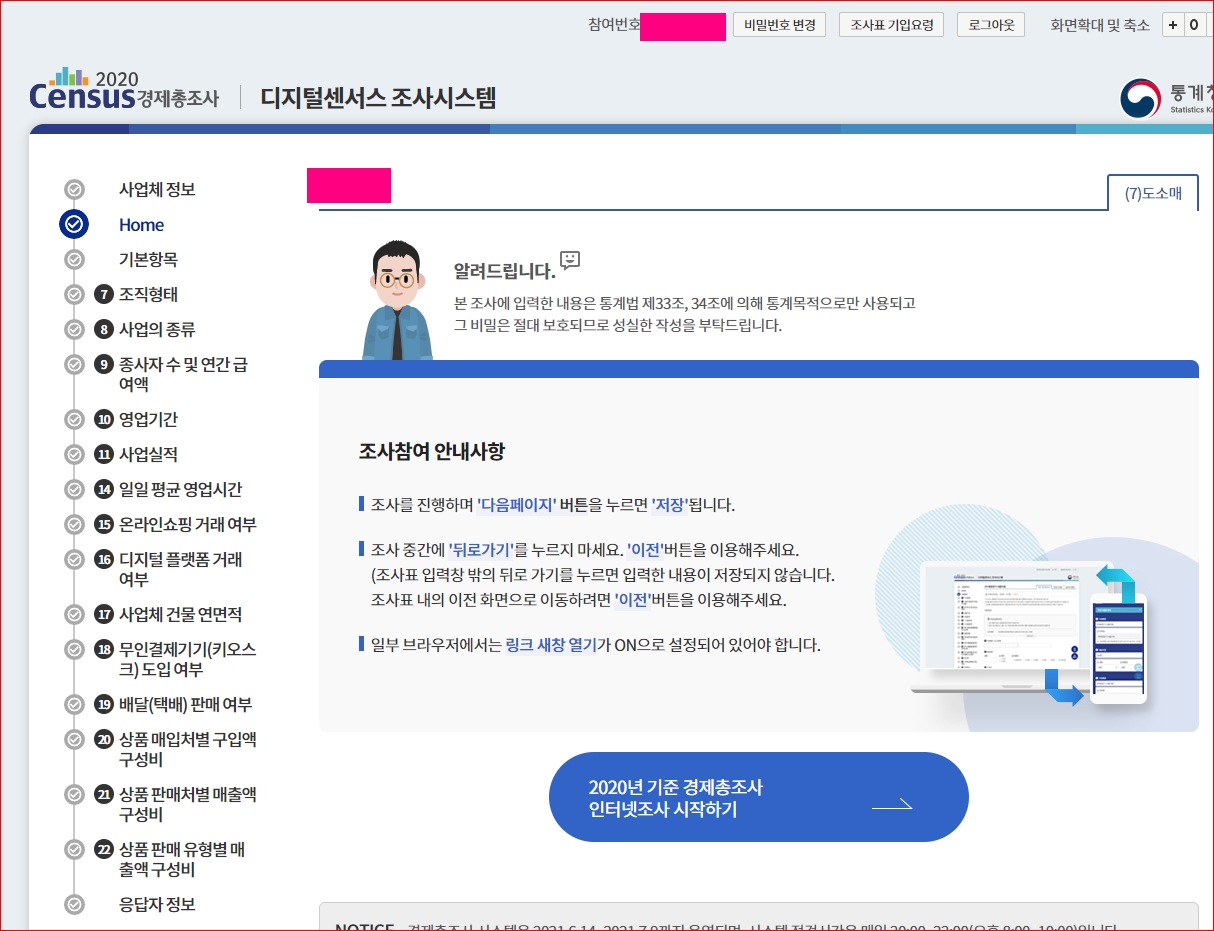Click the 디지털센서스 조사시스템 title
This screenshot has width=1214, height=931.
click(378, 98)
